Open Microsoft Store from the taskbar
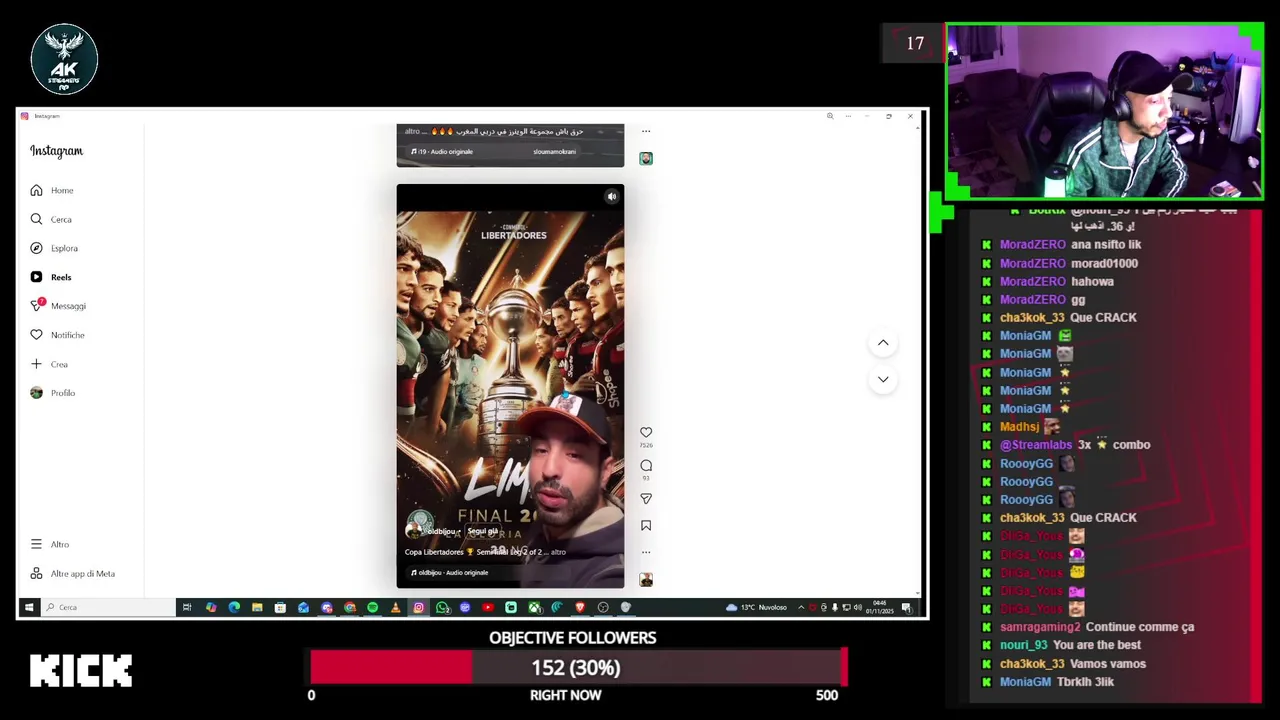Image resolution: width=1280 pixels, height=720 pixels. (280, 607)
